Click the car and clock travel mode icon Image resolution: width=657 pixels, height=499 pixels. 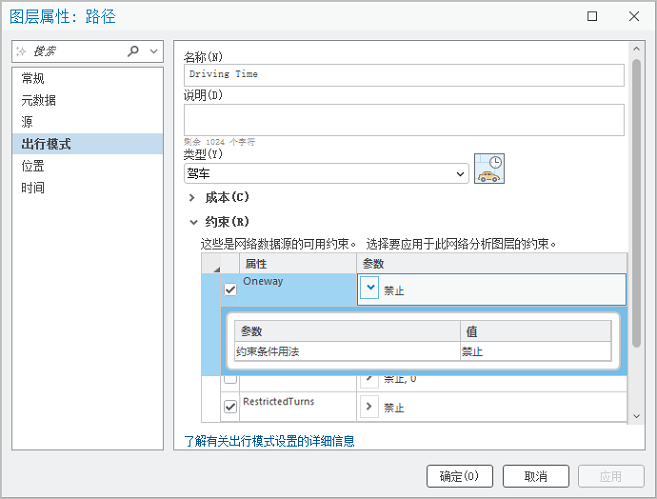tap(489, 168)
